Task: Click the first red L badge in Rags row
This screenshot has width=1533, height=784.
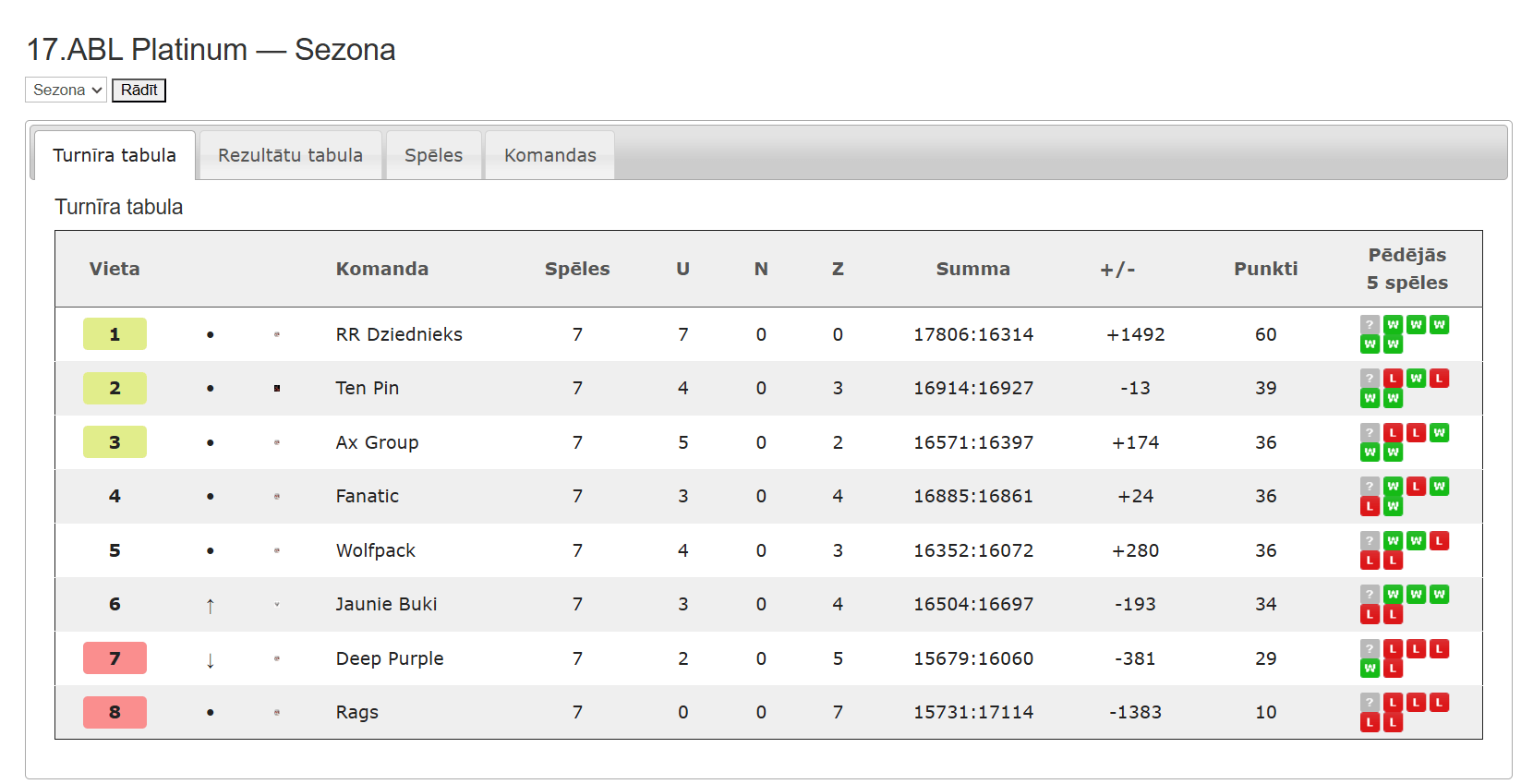Action: [x=1393, y=702]
